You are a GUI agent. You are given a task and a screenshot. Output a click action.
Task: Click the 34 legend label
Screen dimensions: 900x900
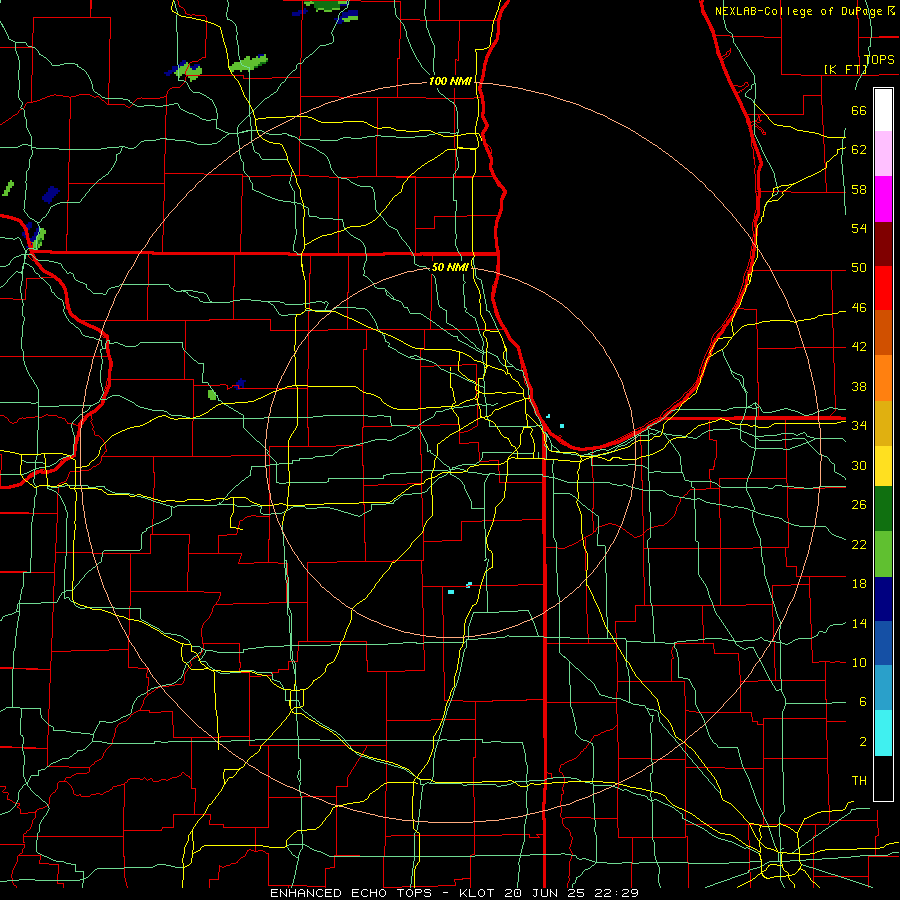click(x=859, y=426)
